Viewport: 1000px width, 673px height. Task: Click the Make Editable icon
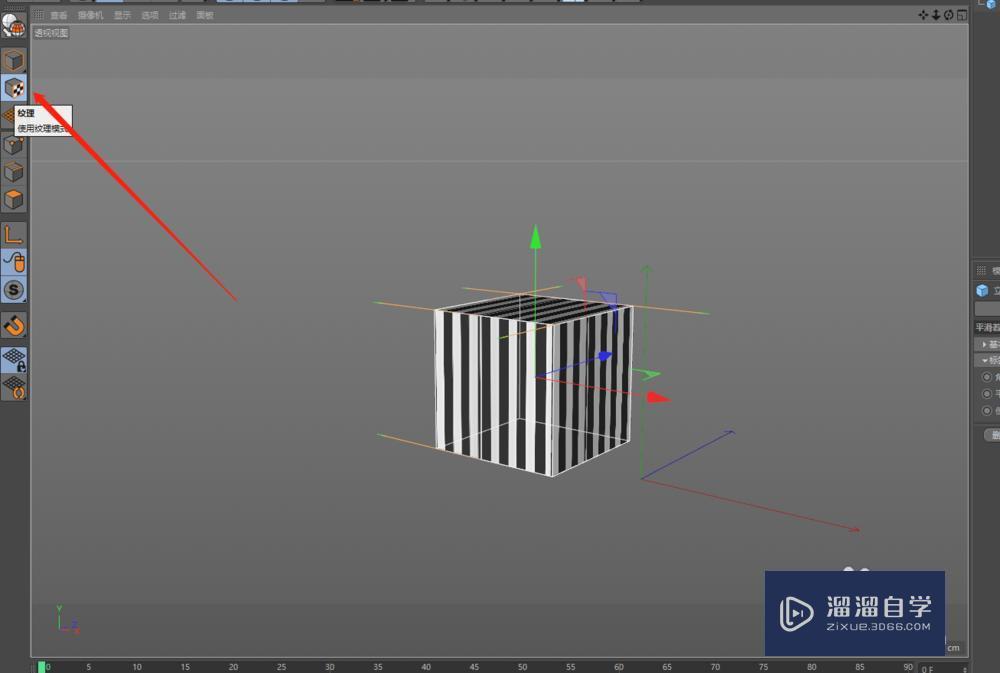point(13,27)
